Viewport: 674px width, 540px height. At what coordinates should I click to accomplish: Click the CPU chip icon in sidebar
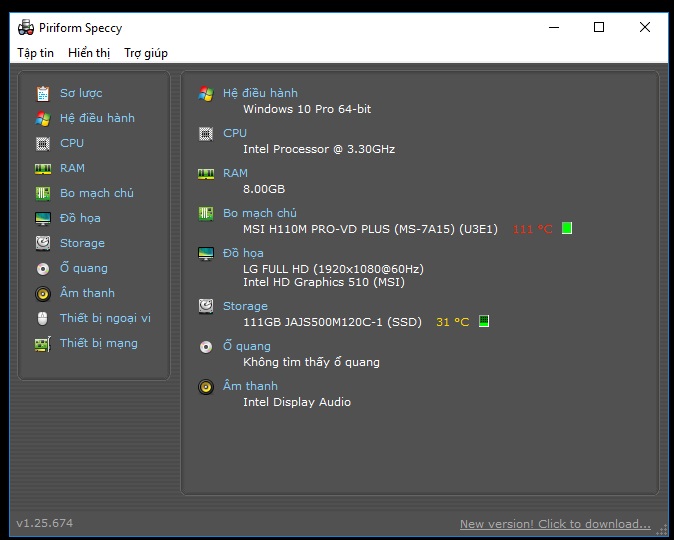tap(43, 143)
